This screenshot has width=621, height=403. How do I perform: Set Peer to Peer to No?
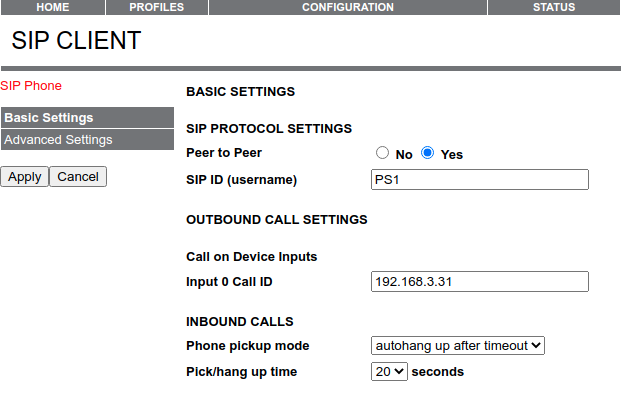(382, 154)
